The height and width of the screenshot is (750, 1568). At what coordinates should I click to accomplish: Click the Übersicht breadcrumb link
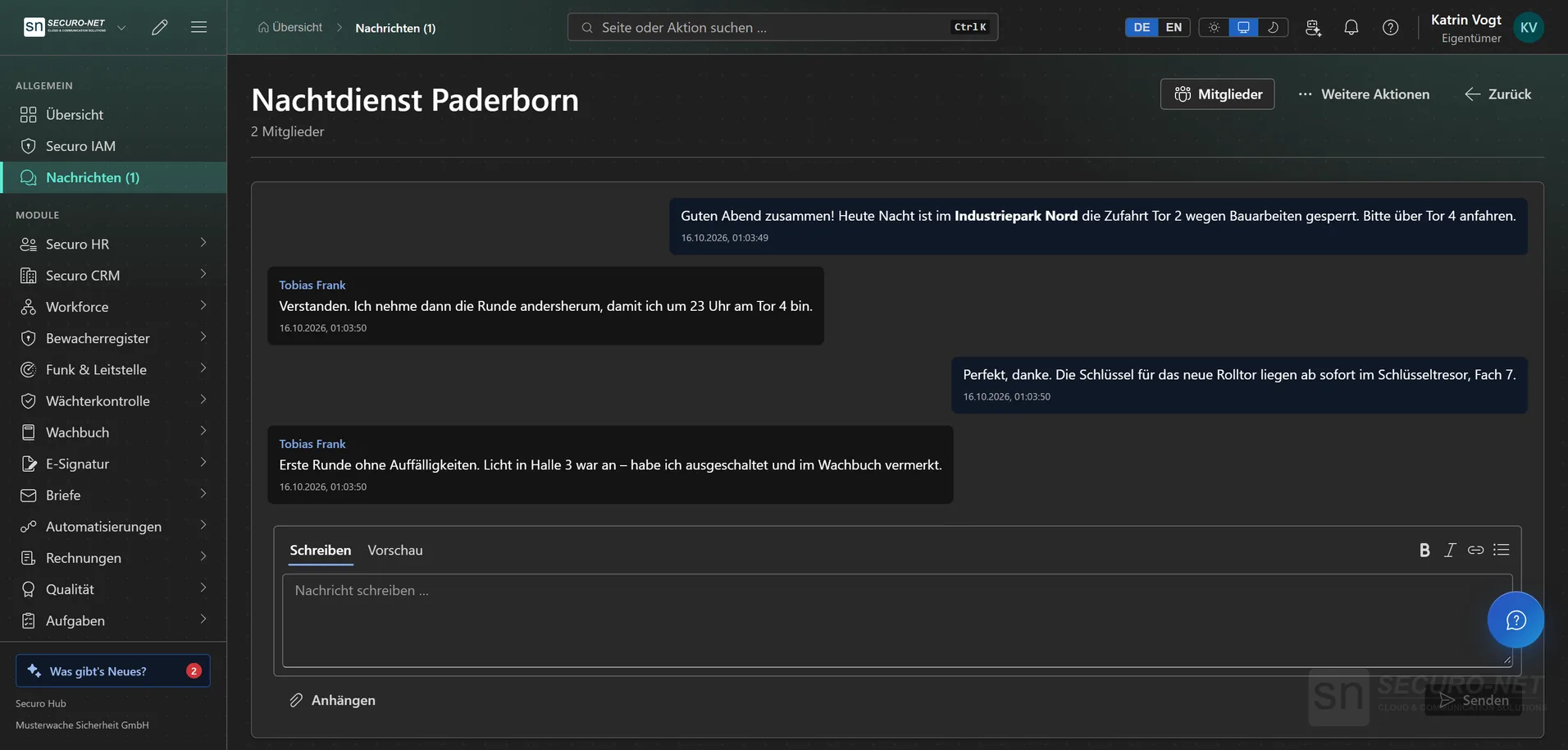pyautogui.click(x=290, y=28)
